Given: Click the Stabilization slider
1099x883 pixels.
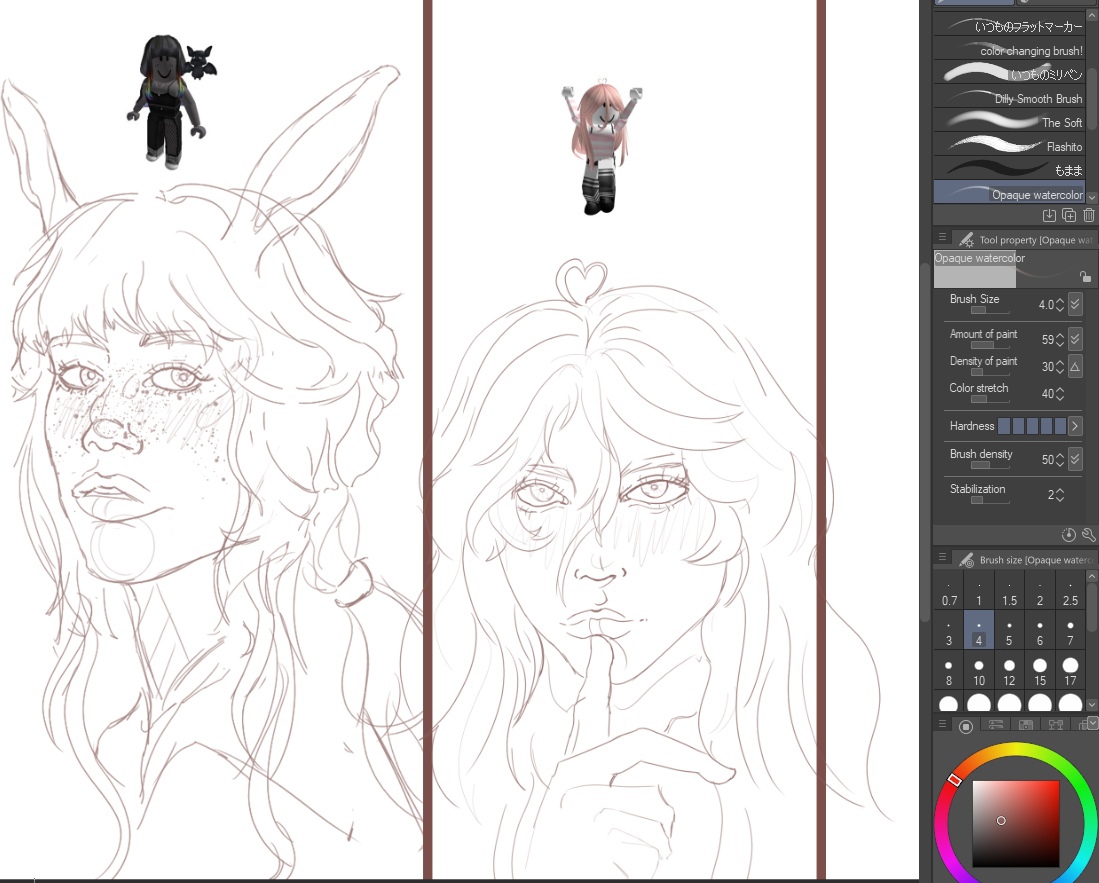Looking at the screenshot, I should (990, 500).
